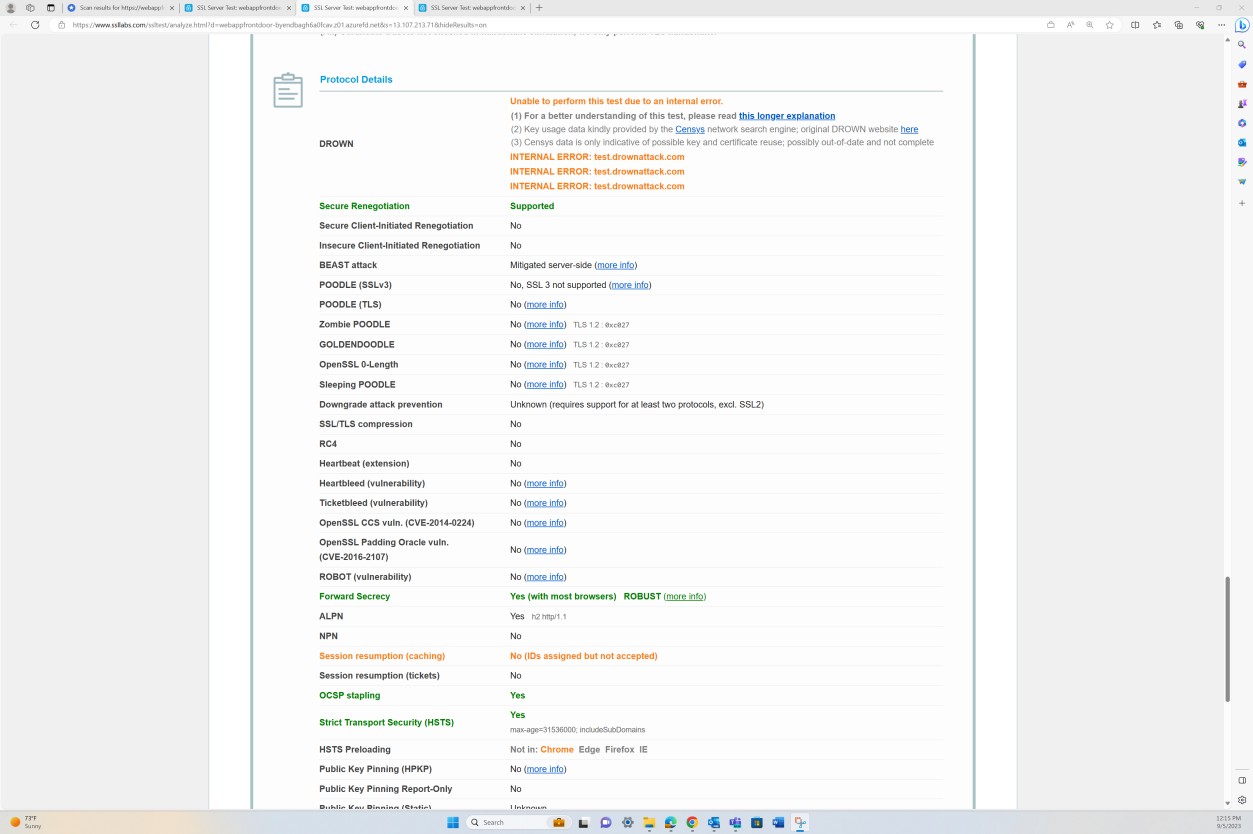1253x834 pixels.
Task: Open the 'this longer explanation' link
Action: [x=786, y=116]
